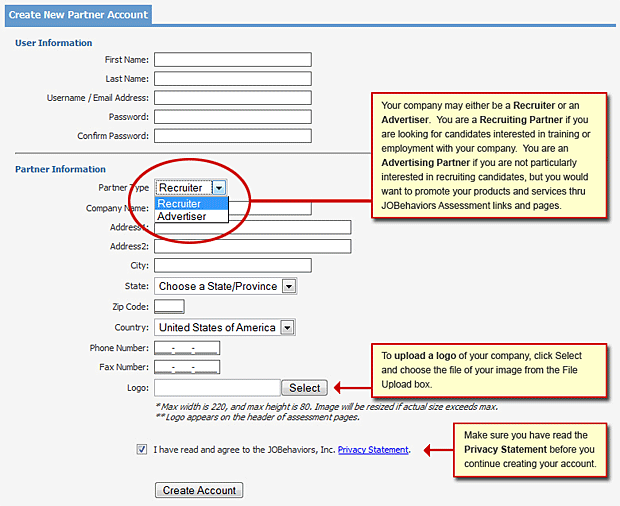
Task: Click the Address1 input field
Action: tap(252, 227)
